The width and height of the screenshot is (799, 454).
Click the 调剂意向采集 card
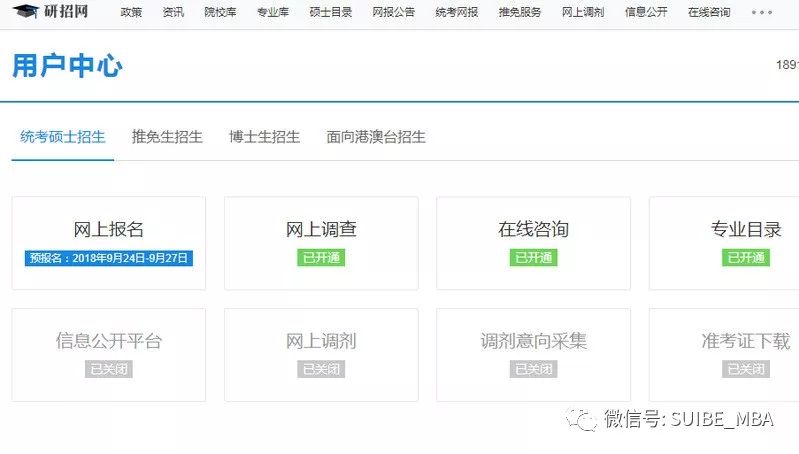point(533,354)
